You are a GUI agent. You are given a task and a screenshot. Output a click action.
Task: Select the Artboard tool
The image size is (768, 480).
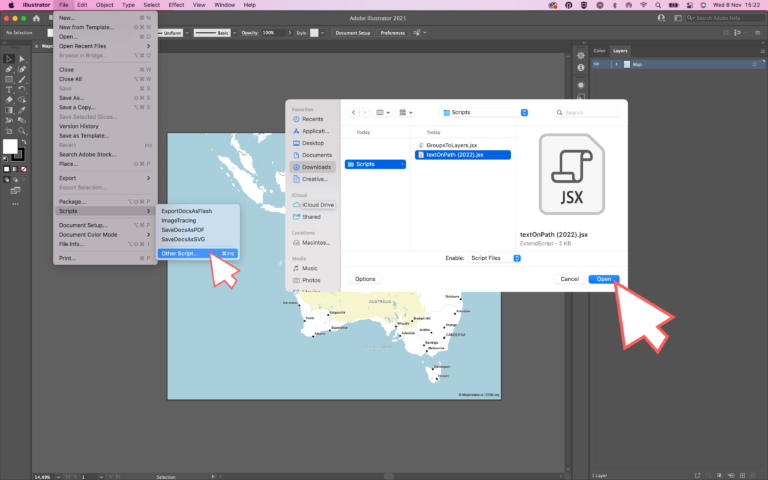click(9, 131)
